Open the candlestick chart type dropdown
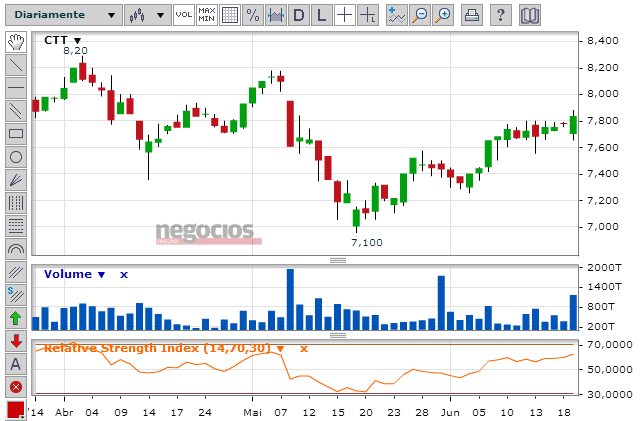641x421 pixels. click(x=148, y=15)
